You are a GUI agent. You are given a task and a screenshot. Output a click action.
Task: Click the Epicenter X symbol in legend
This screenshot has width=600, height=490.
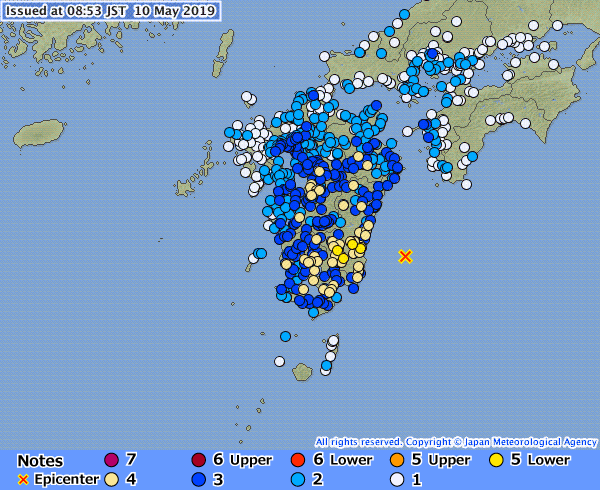coord(23,480)
